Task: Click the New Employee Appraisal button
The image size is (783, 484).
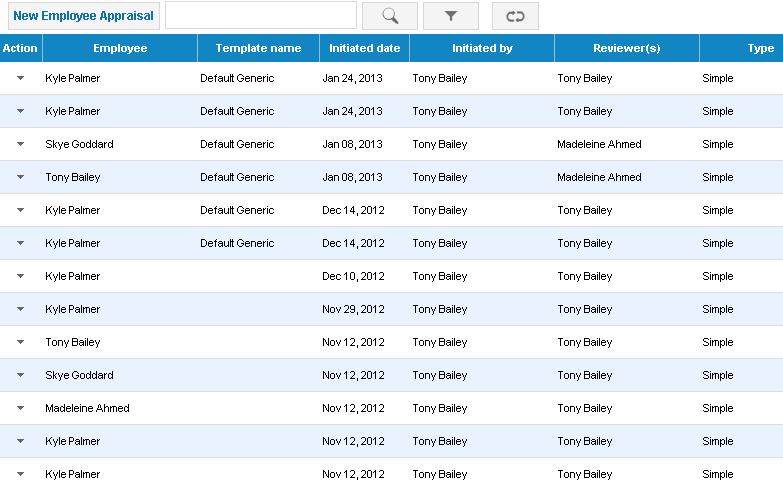Action: [83, 16]
